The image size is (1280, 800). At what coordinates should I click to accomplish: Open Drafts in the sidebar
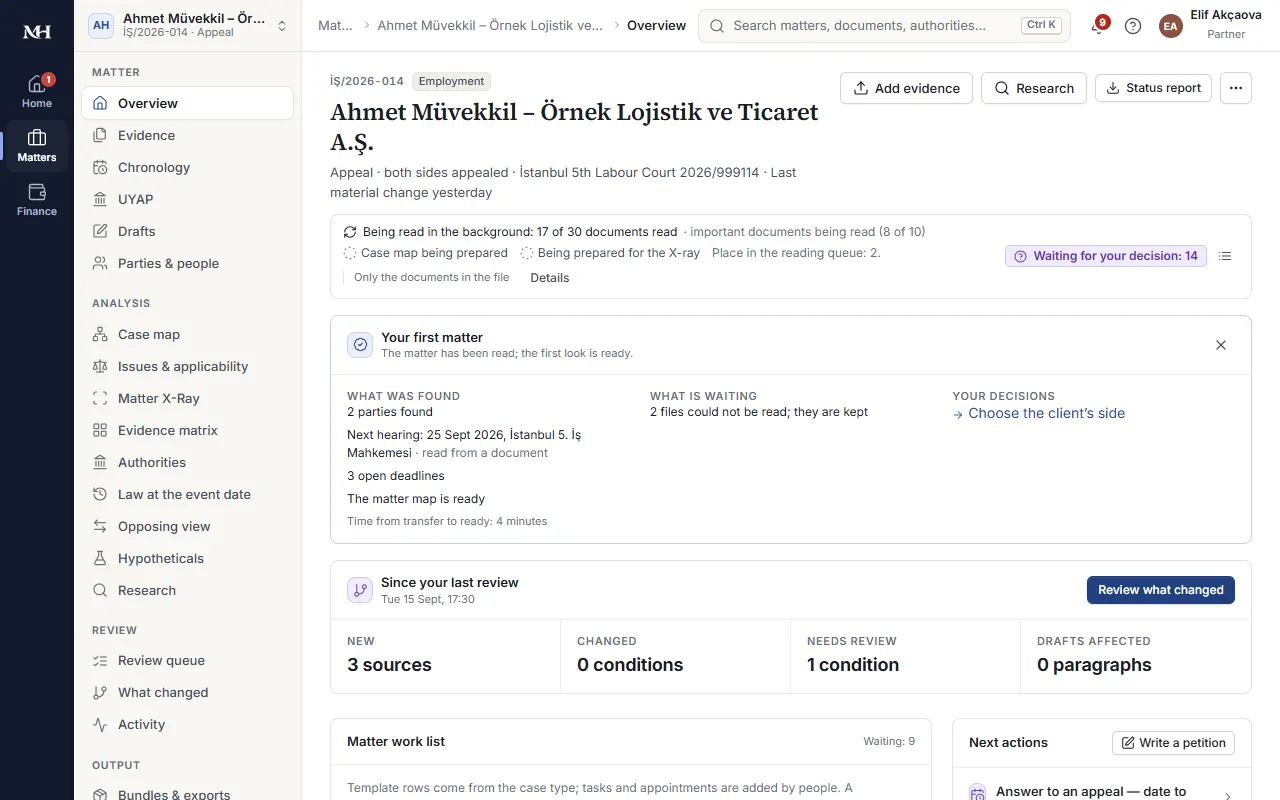tap(187, 231)
